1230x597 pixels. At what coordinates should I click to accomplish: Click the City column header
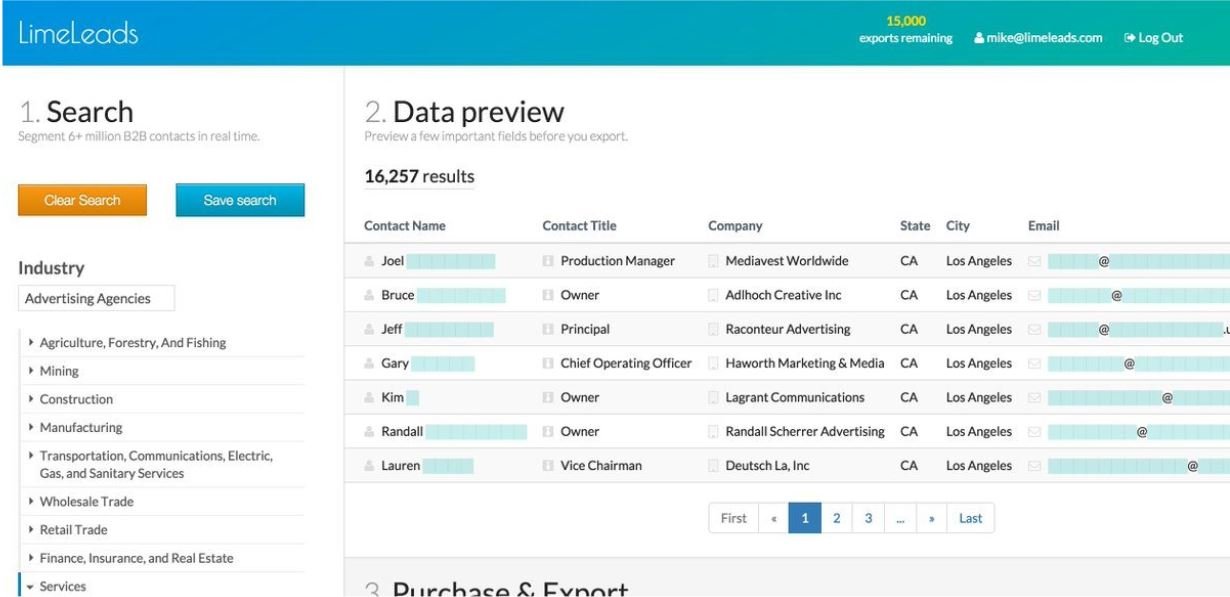click(958, 226)
